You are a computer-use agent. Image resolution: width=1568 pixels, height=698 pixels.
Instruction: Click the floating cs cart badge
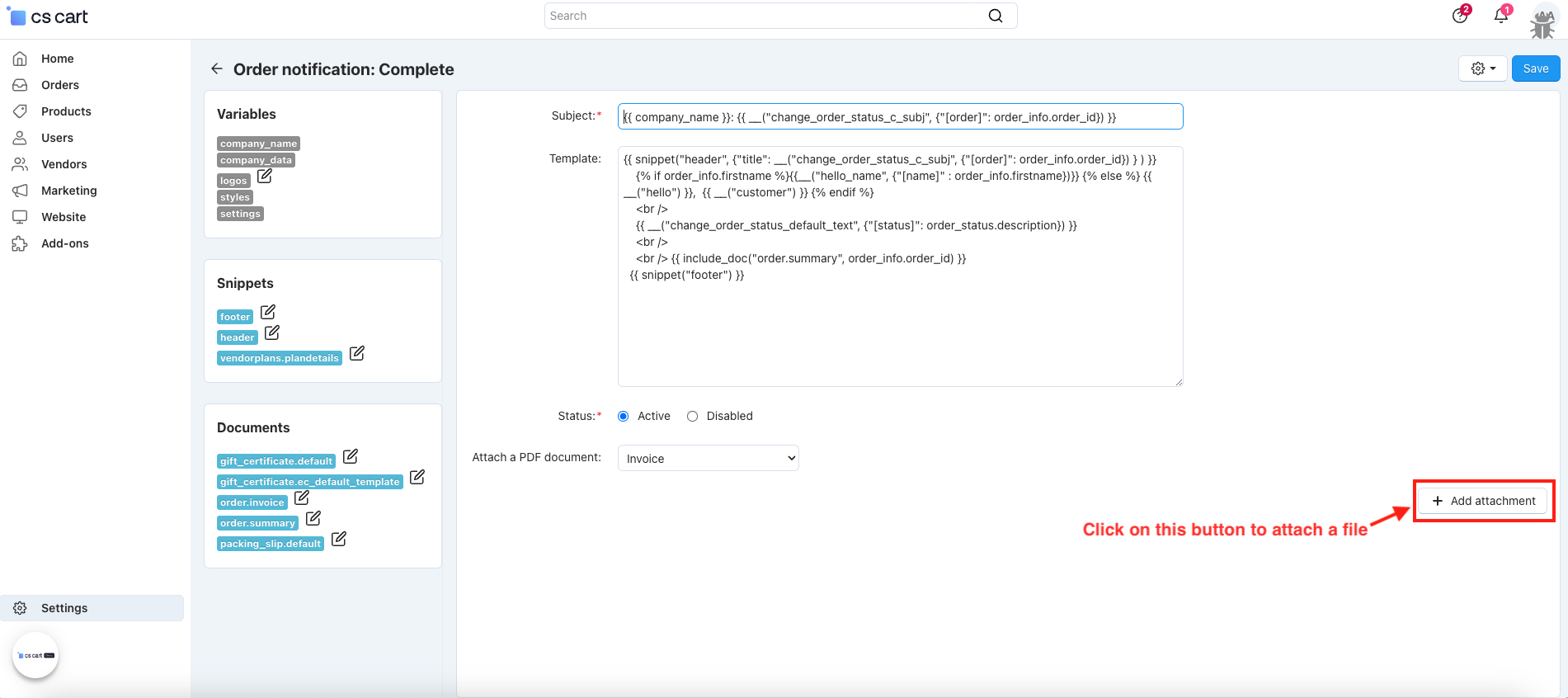(x=35, y=655)
